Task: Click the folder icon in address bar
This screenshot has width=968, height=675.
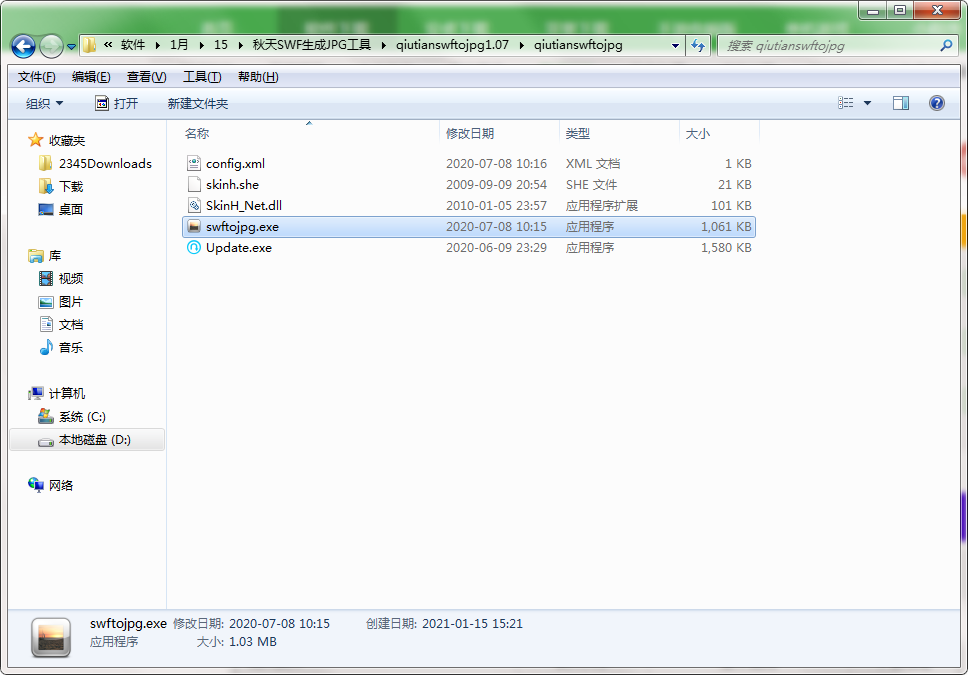Action: coord(90,45)
